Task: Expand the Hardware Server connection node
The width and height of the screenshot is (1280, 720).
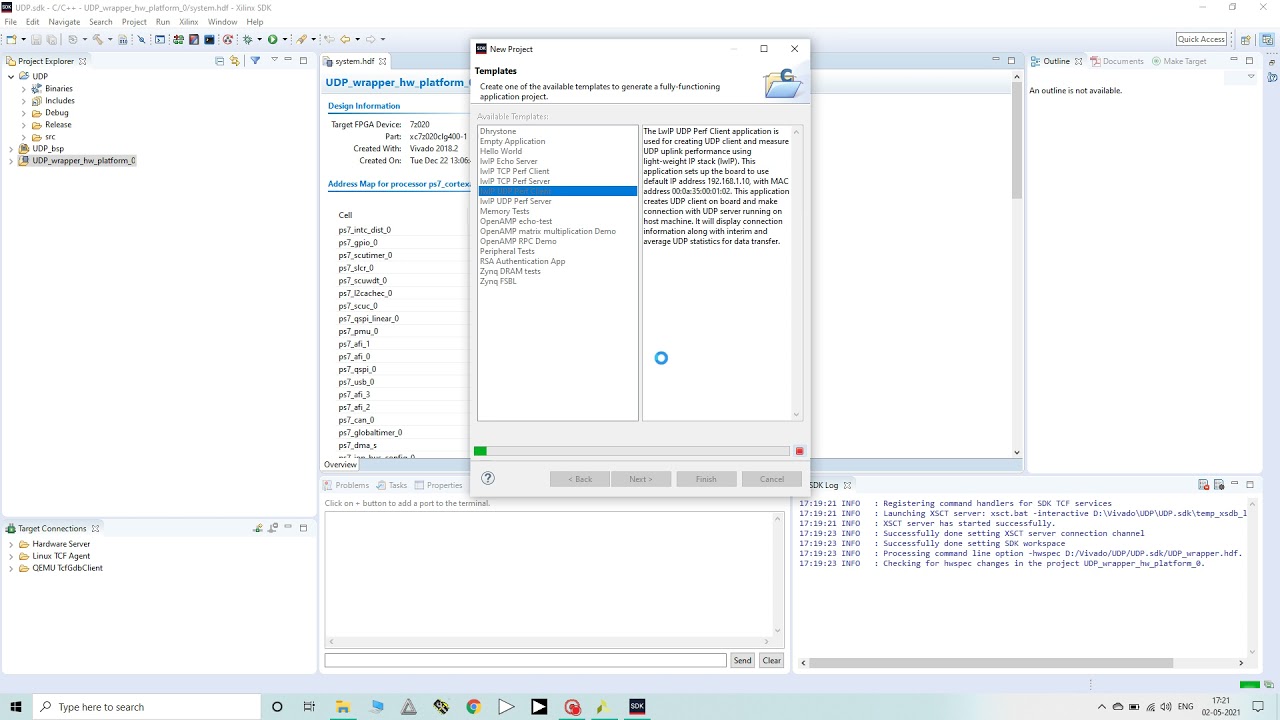Action: (11, 544)
